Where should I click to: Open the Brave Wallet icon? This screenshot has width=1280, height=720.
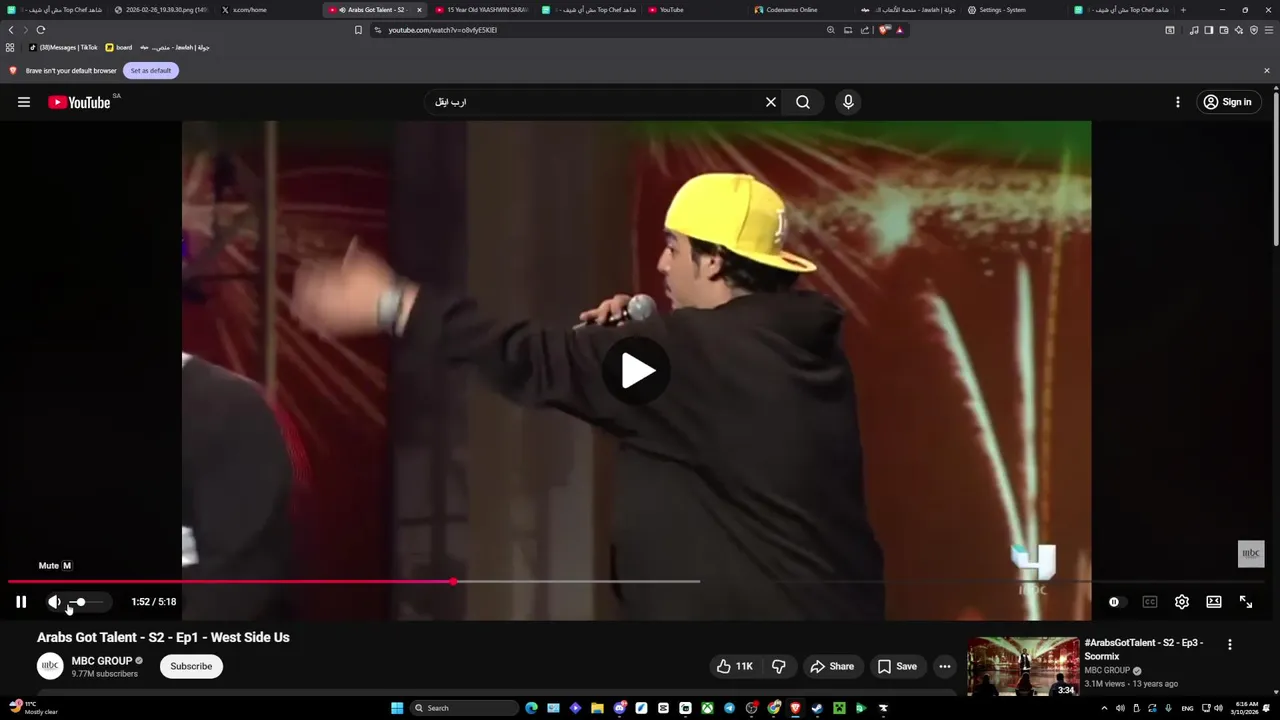1224,30
